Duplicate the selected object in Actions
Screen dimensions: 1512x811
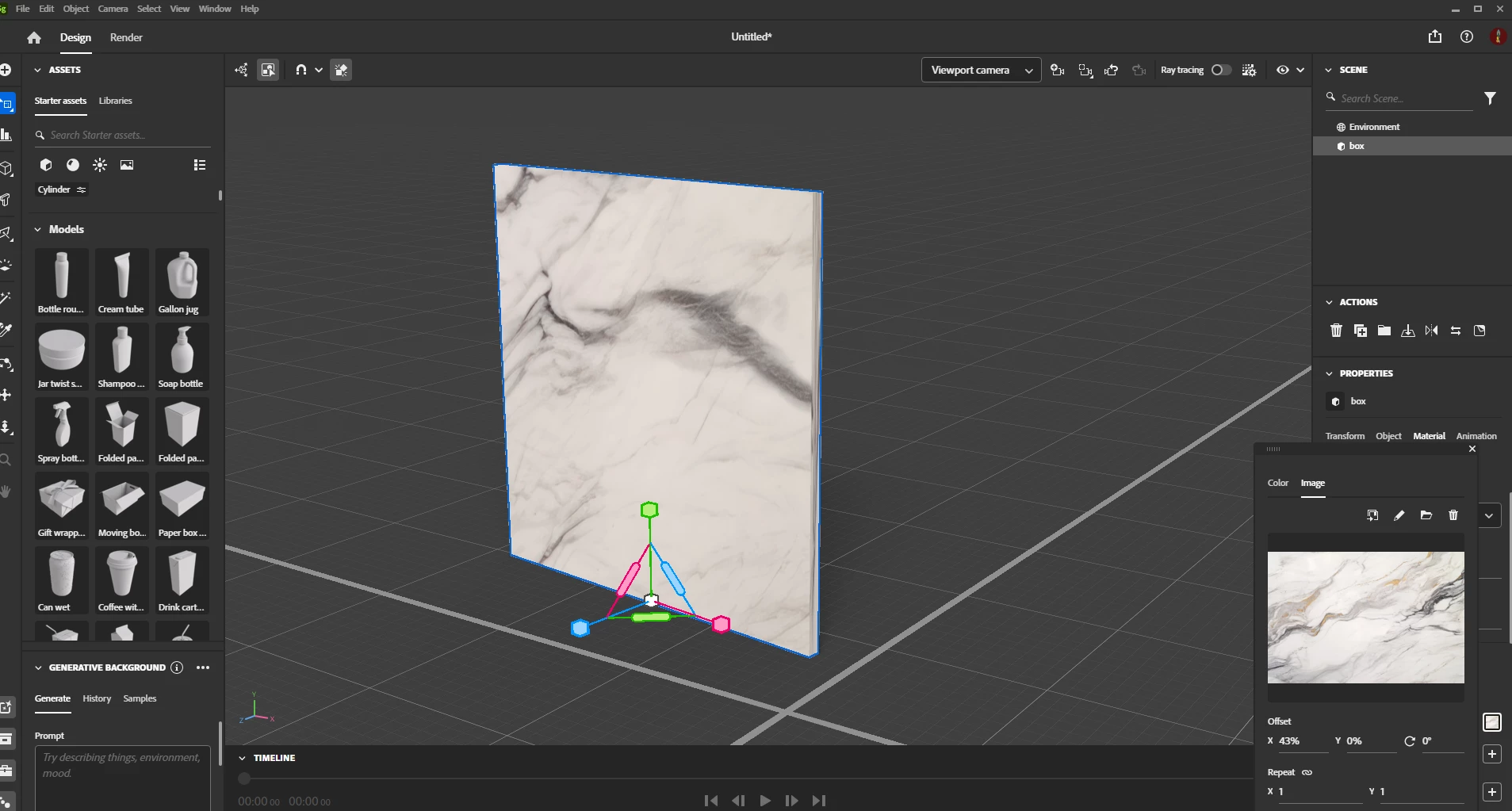click(x=1361, y=331)
